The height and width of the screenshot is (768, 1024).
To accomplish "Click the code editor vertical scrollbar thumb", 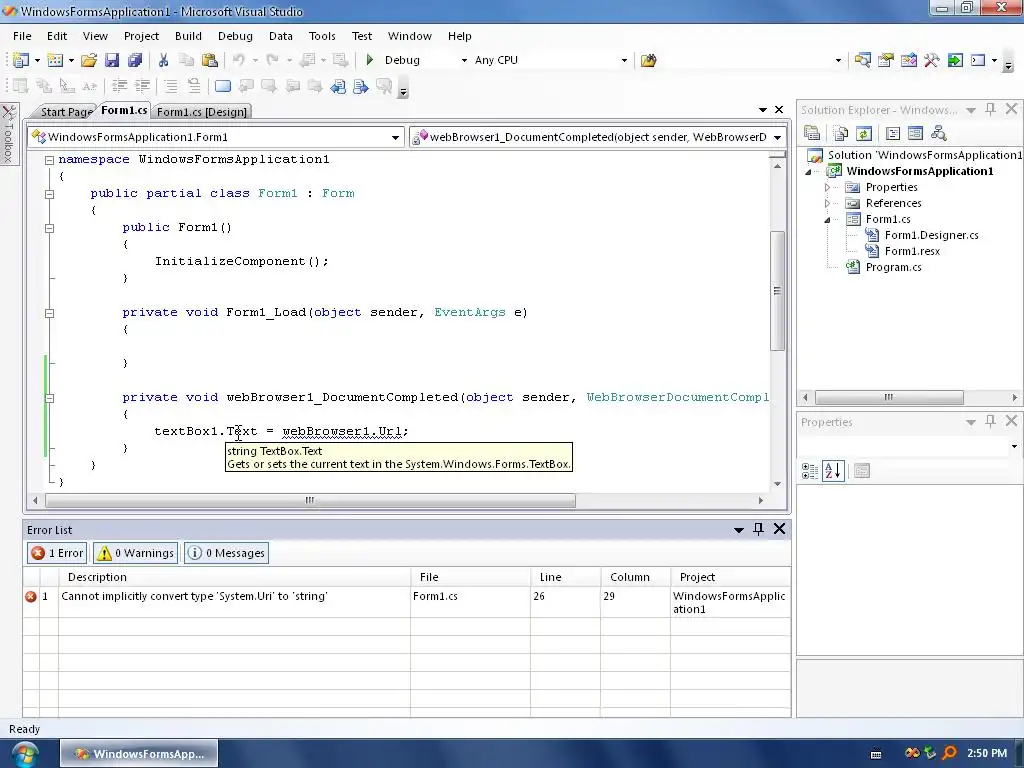I will (777, 291).
